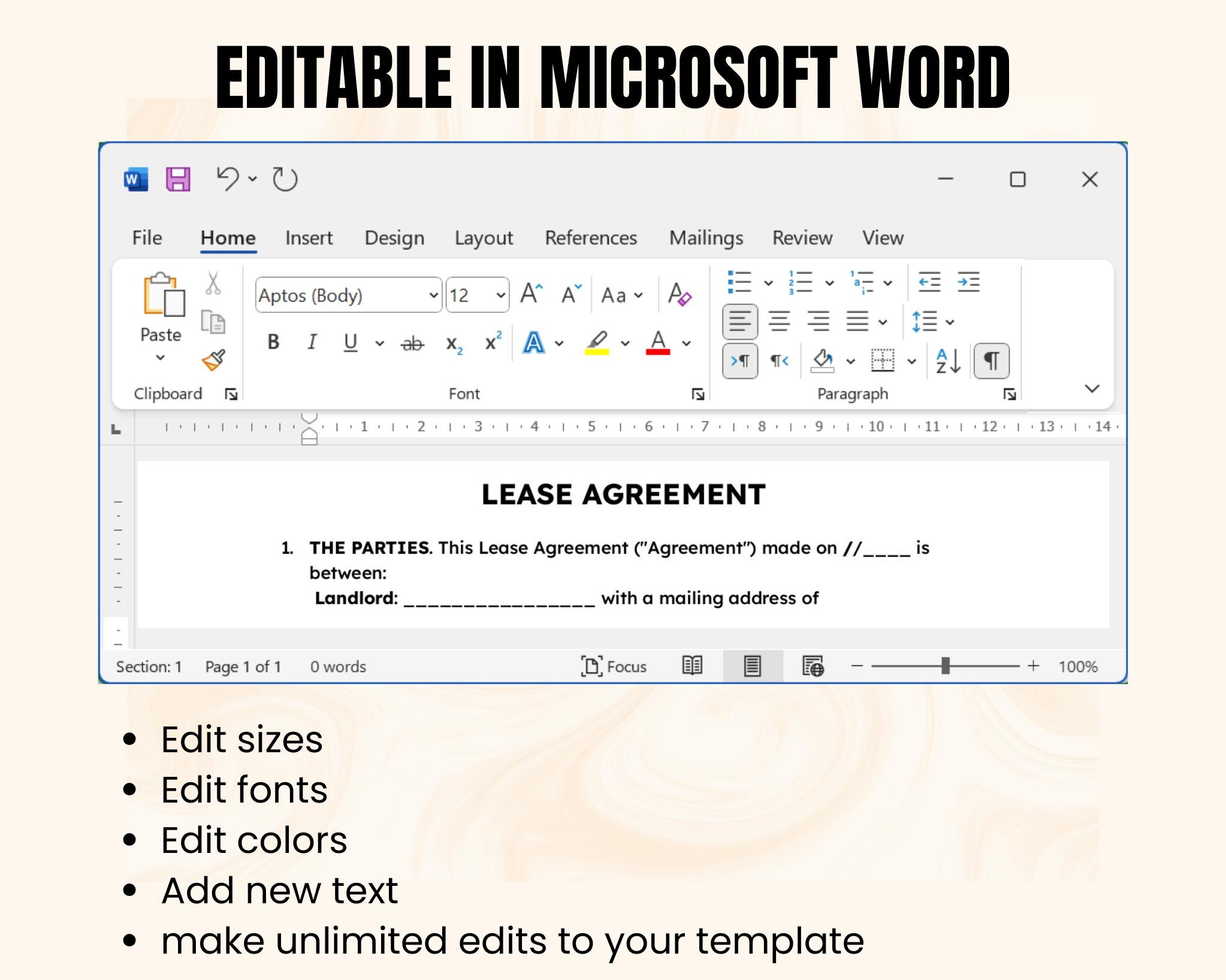Click the Increase Indent icon
Image resolution: width=1226 pixels, height=980 pixels.
click(968, 282)
